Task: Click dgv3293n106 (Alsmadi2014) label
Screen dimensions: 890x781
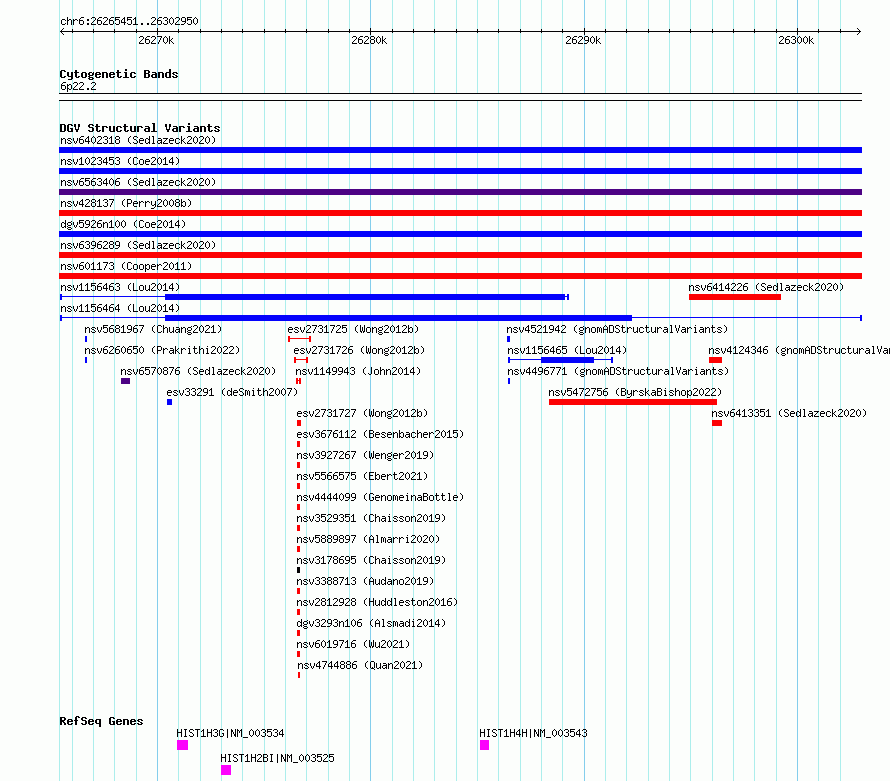Action: pyautogui.click(x=371, y=623)
